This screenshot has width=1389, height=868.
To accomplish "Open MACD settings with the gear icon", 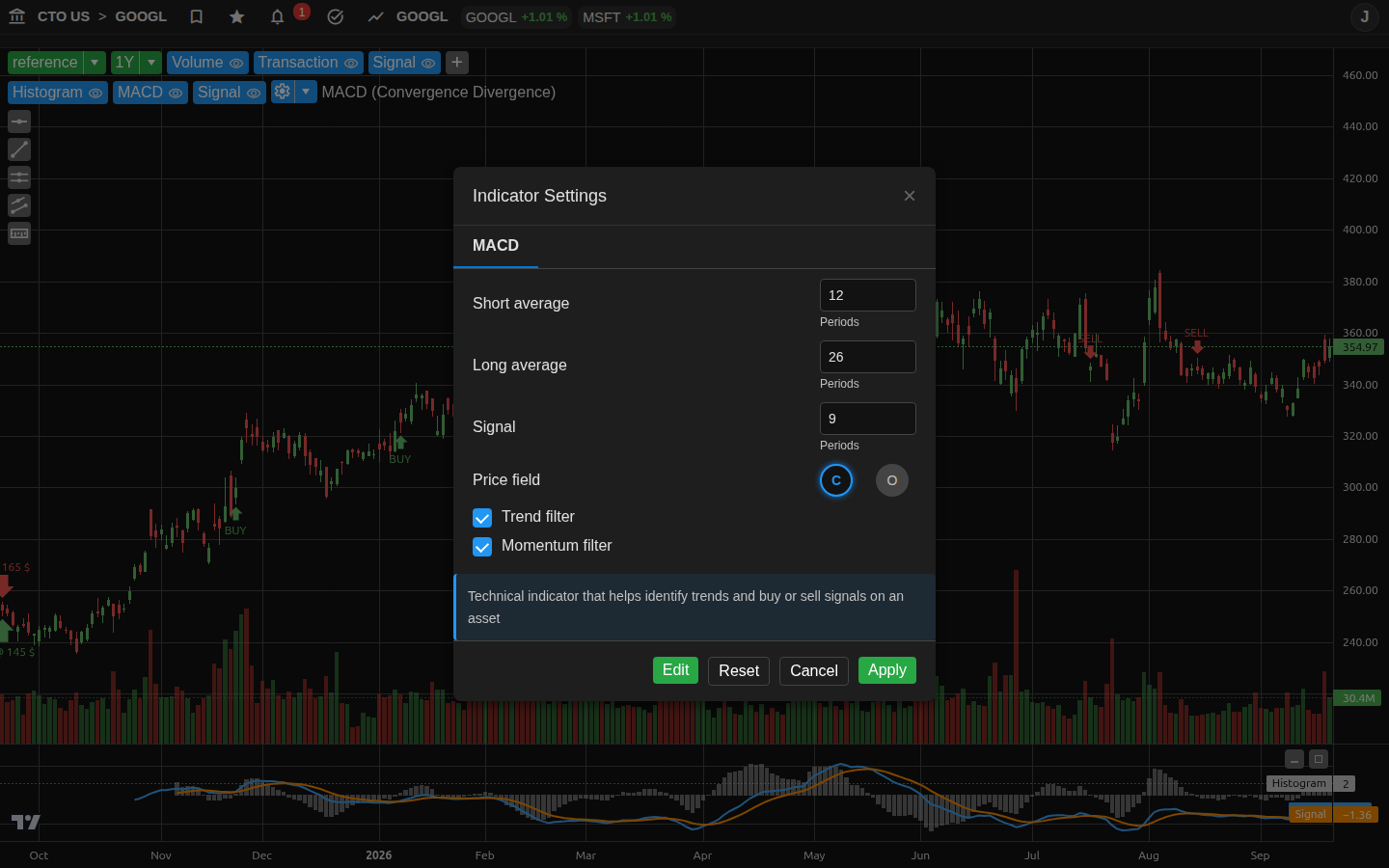I will [282, 92].
